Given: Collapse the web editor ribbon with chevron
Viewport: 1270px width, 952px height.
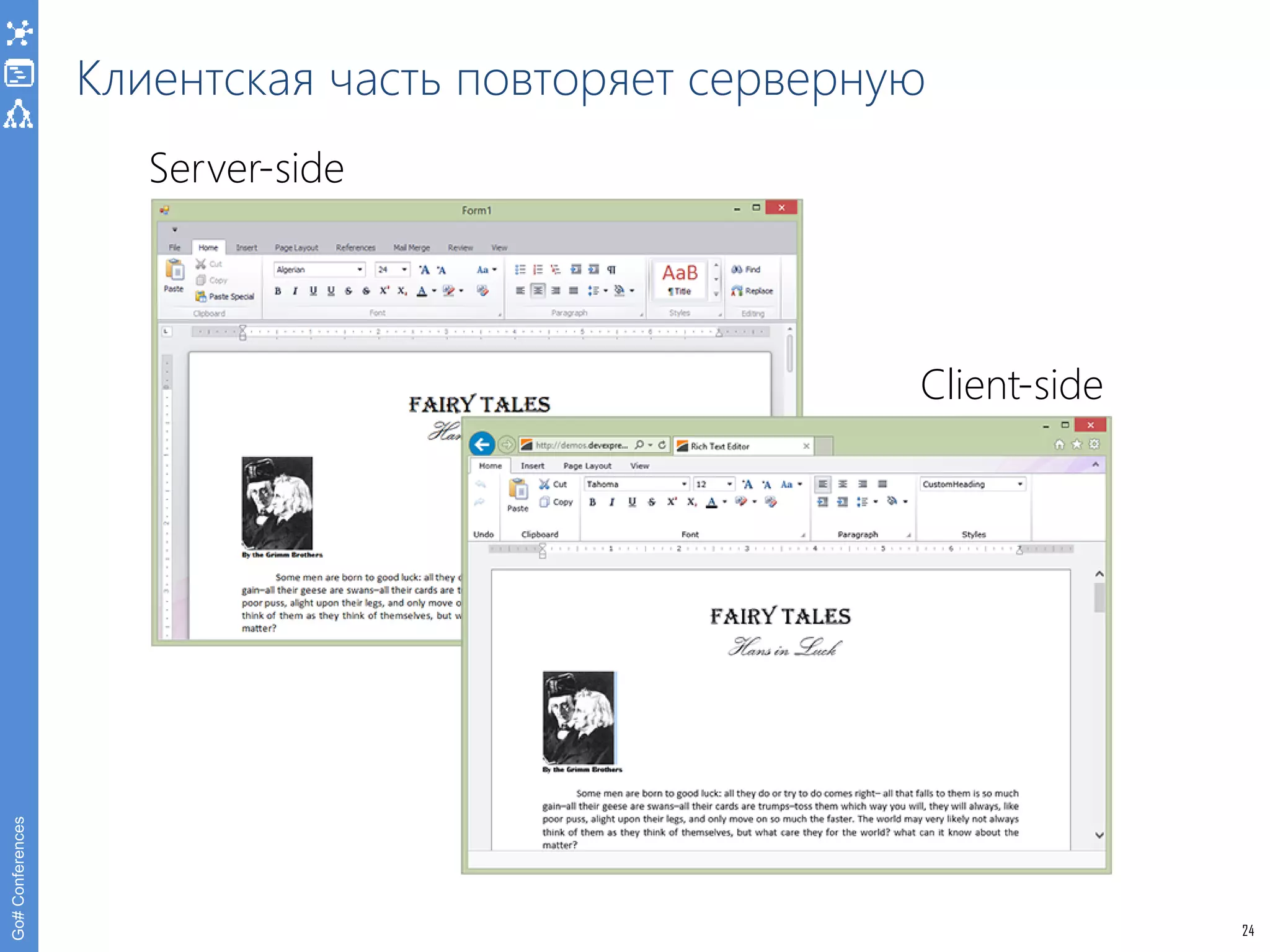Looking at the screenshot, I should coord(1095,464).
